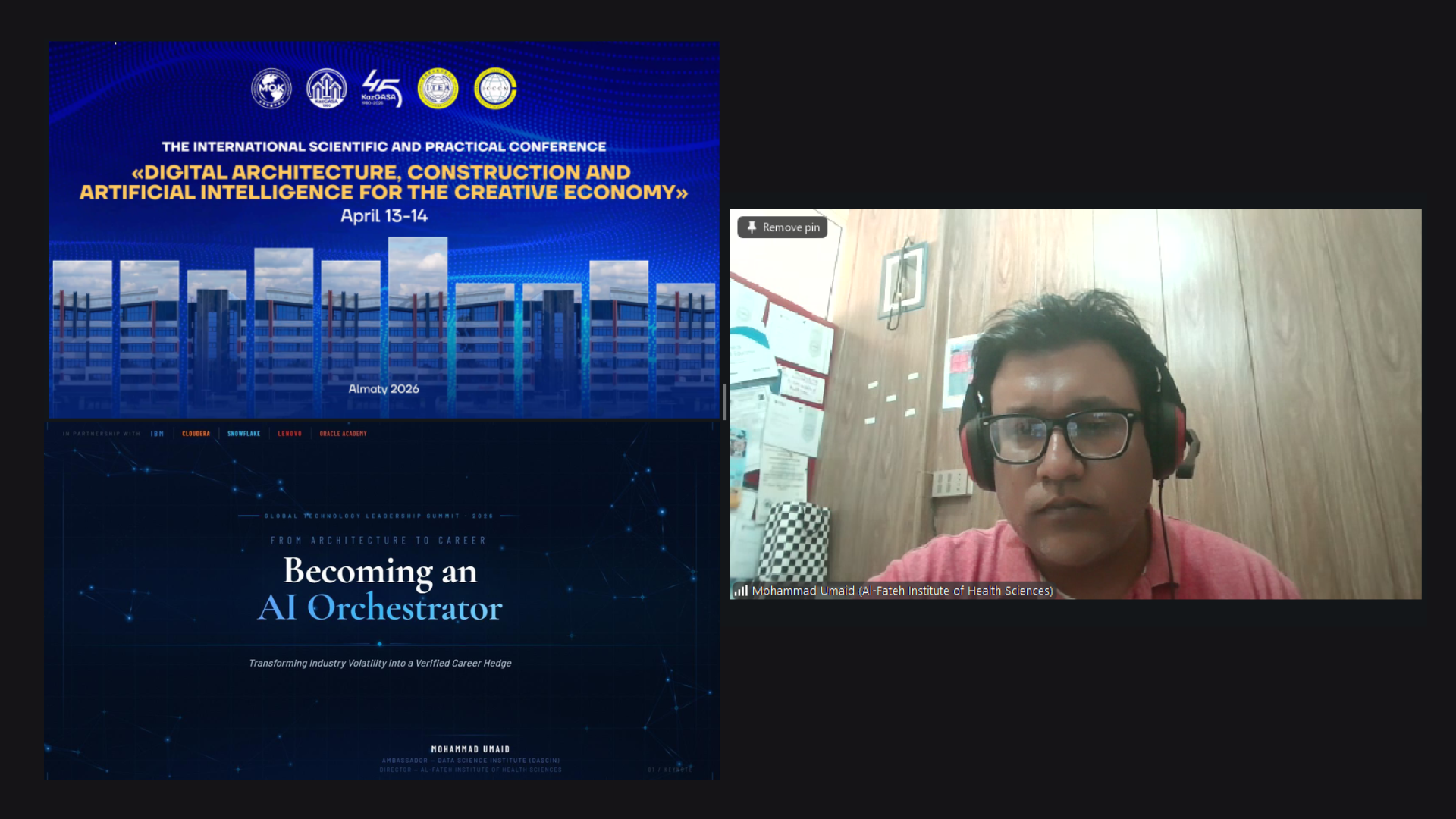The width and height of the screenshot is (1456, 819).
Task: Click the 45 KazGASA anniversary logo
Action: tap(381, 89)
